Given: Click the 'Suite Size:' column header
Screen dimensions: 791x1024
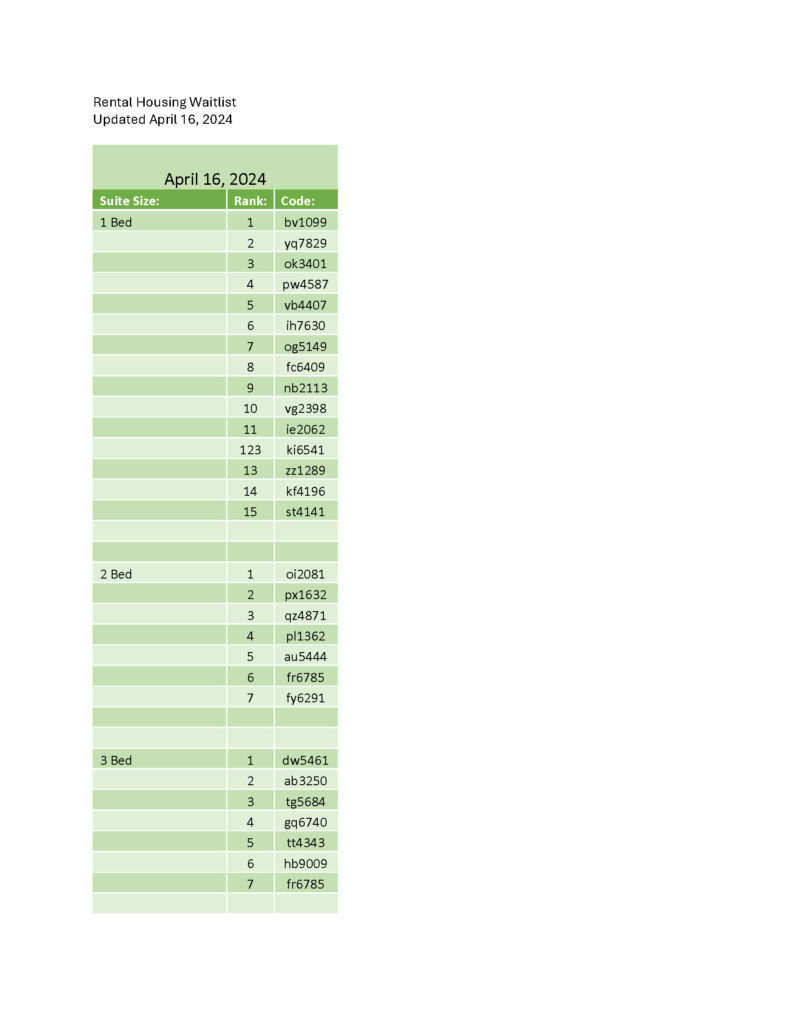Looking at the screenshot, I should coord(159,200).
